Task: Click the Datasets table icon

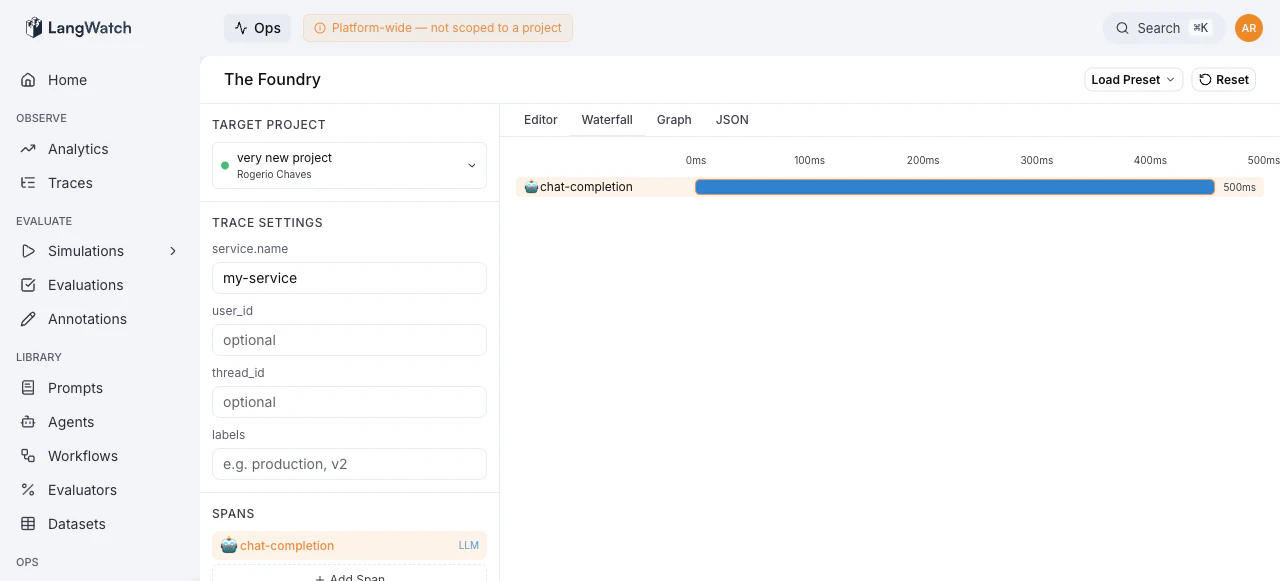Action: [28, 524]
